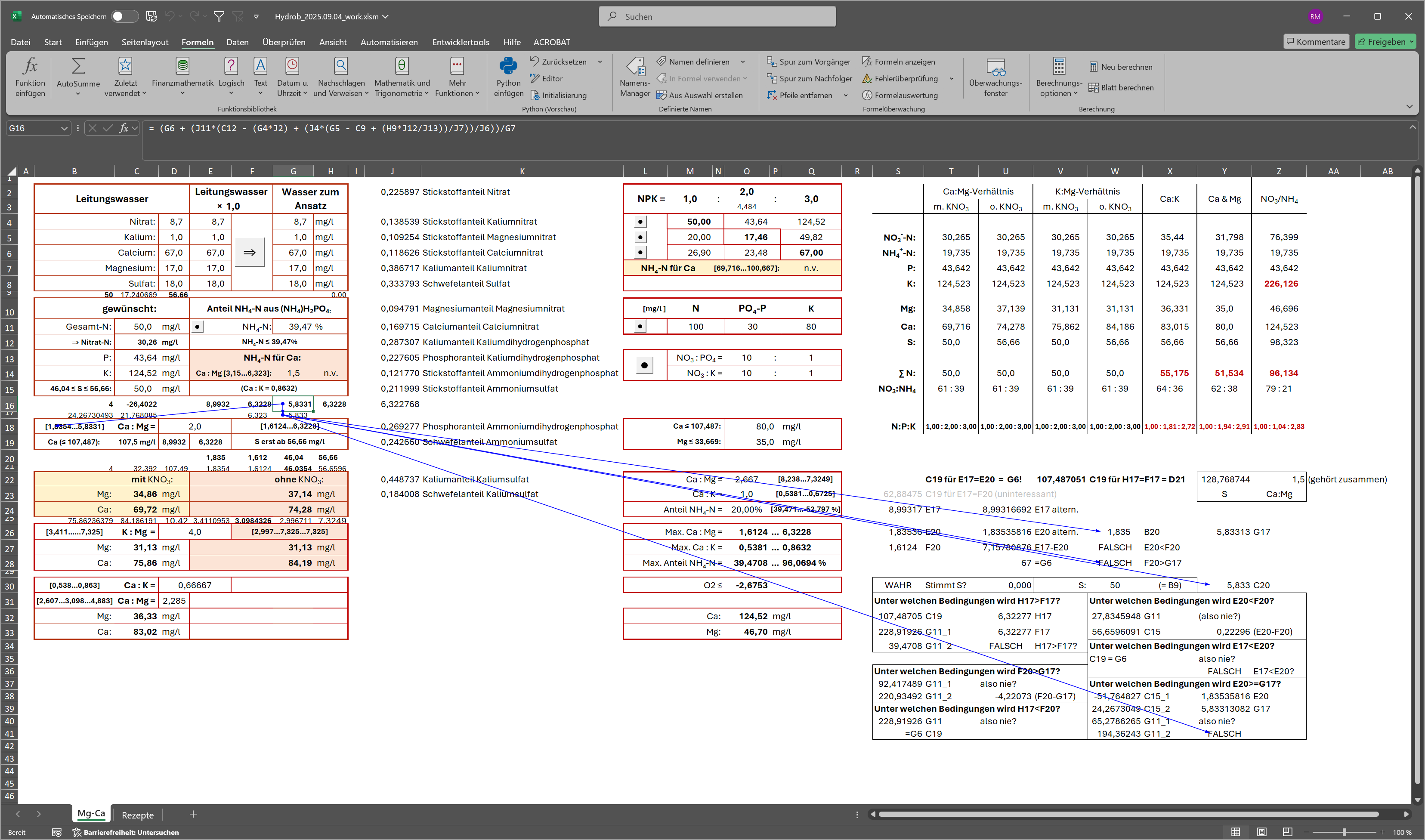This screenshot has height=840, width=1425.
Task: Select radio button beside Gesamt-N row
Action: tap(197, 327)
